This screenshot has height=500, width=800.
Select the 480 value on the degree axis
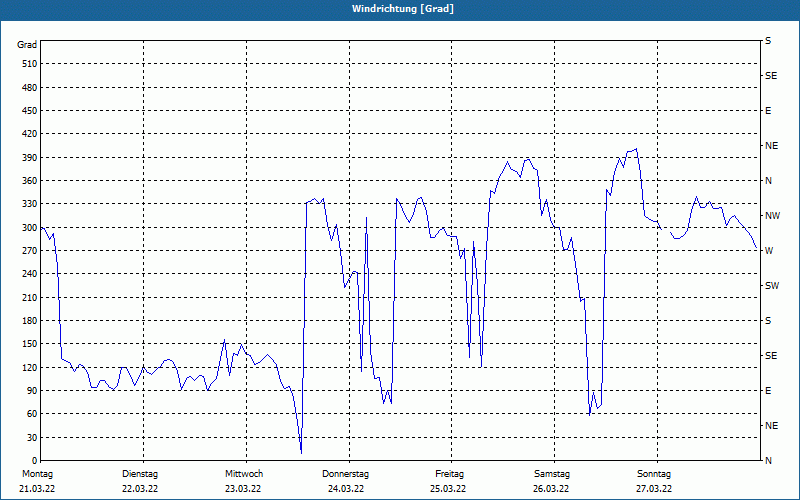29,87
